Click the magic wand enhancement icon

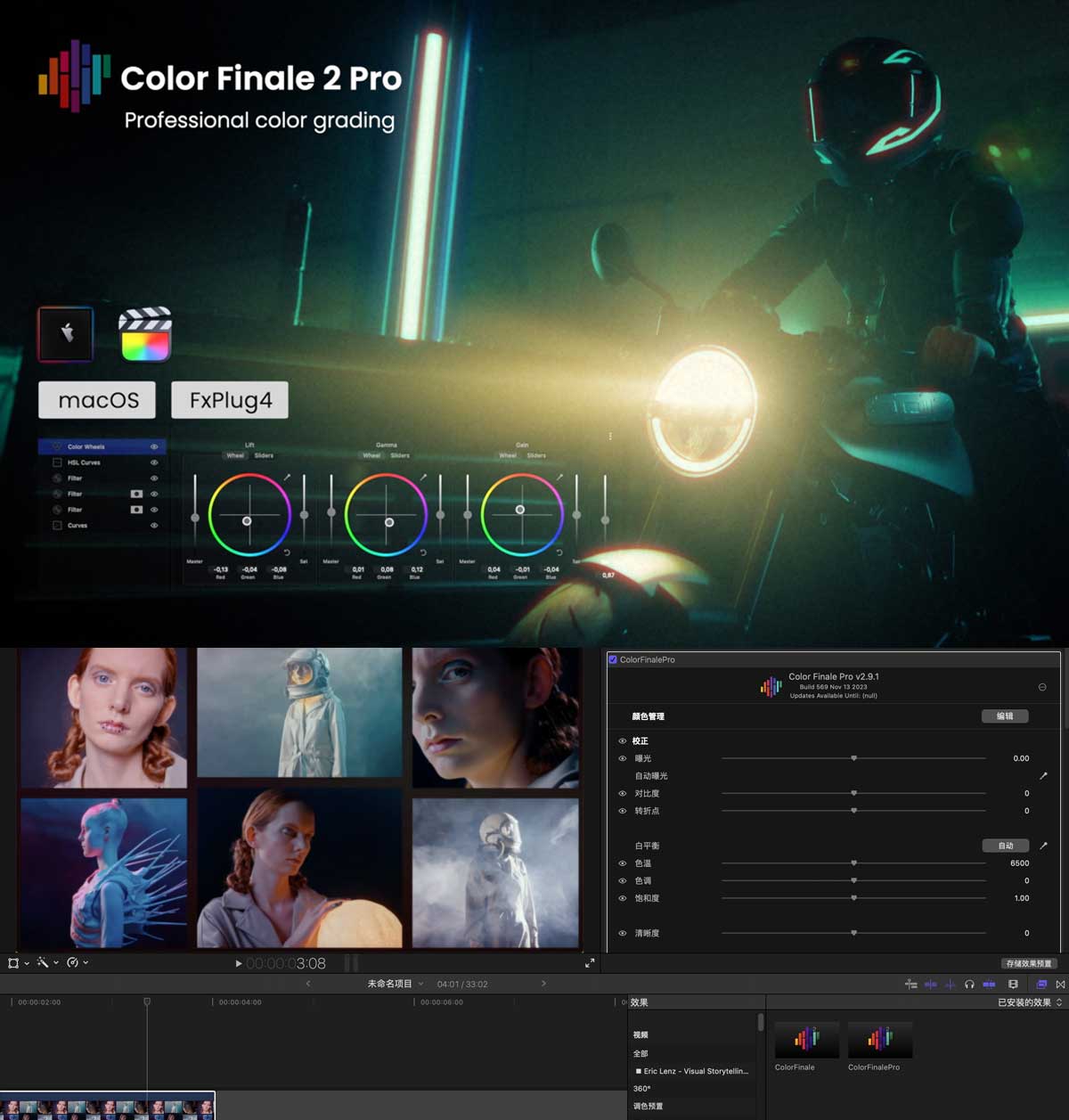tap(43, 963)
